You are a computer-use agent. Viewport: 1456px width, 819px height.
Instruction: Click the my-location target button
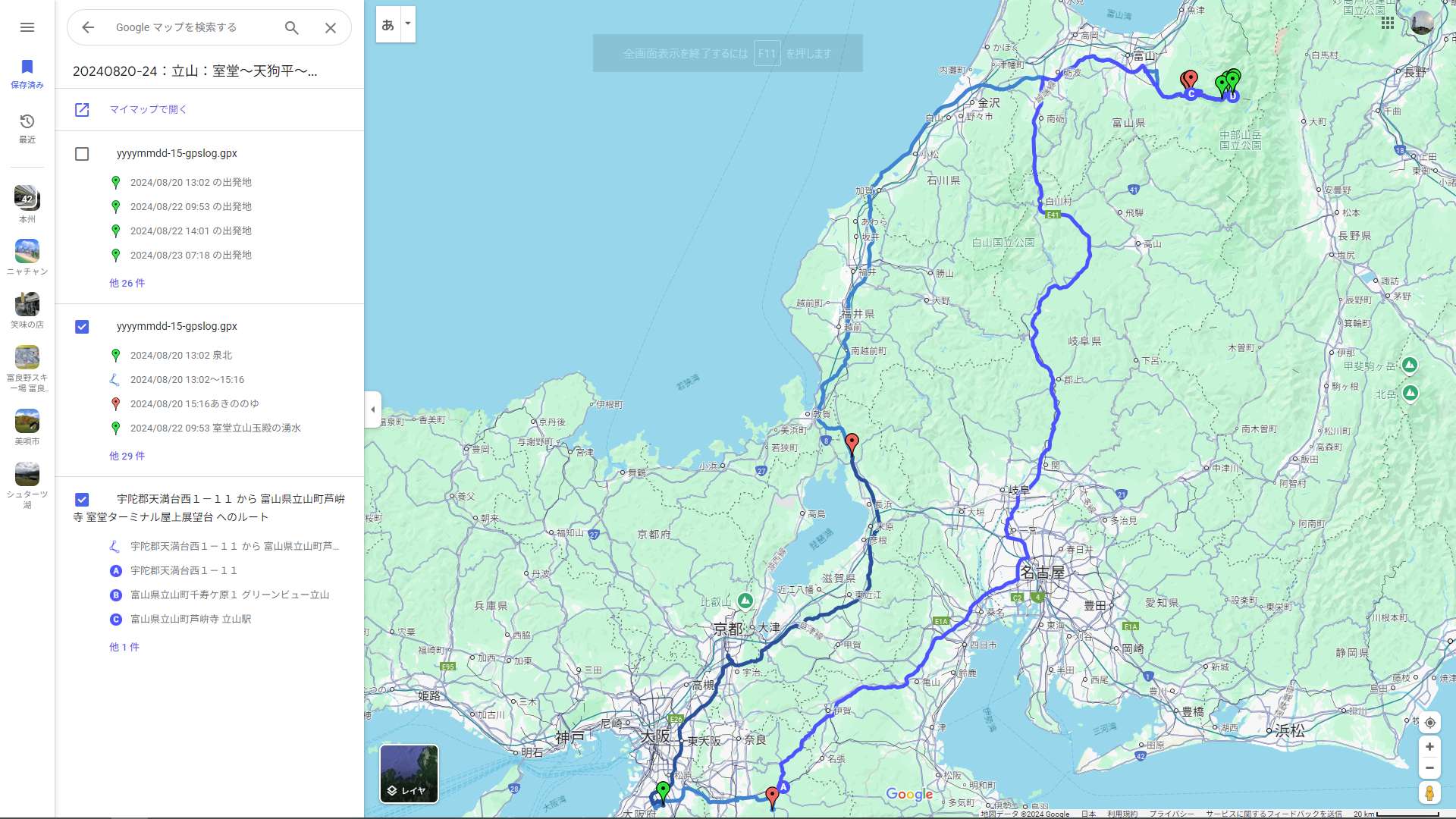point(1429,723)
